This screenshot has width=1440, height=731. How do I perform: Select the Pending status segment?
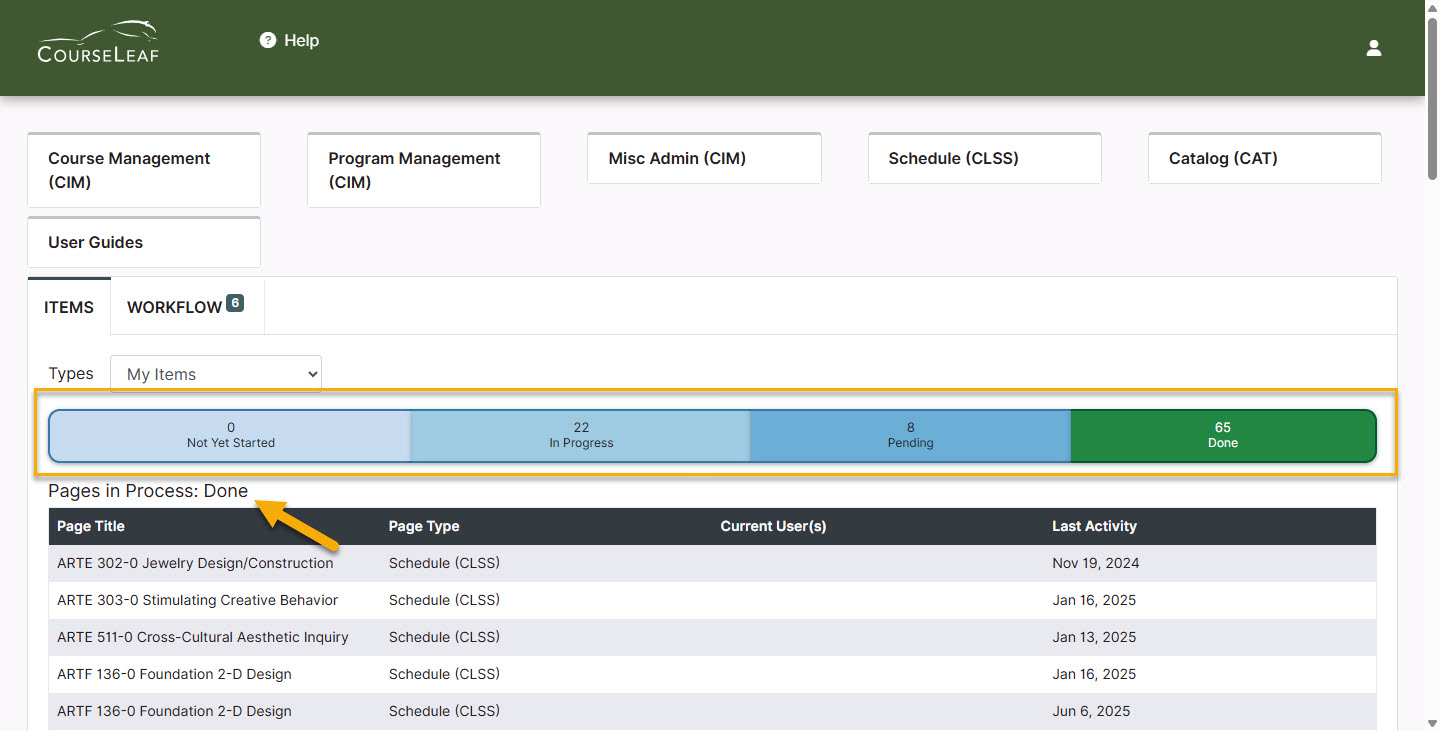[910, 436]
